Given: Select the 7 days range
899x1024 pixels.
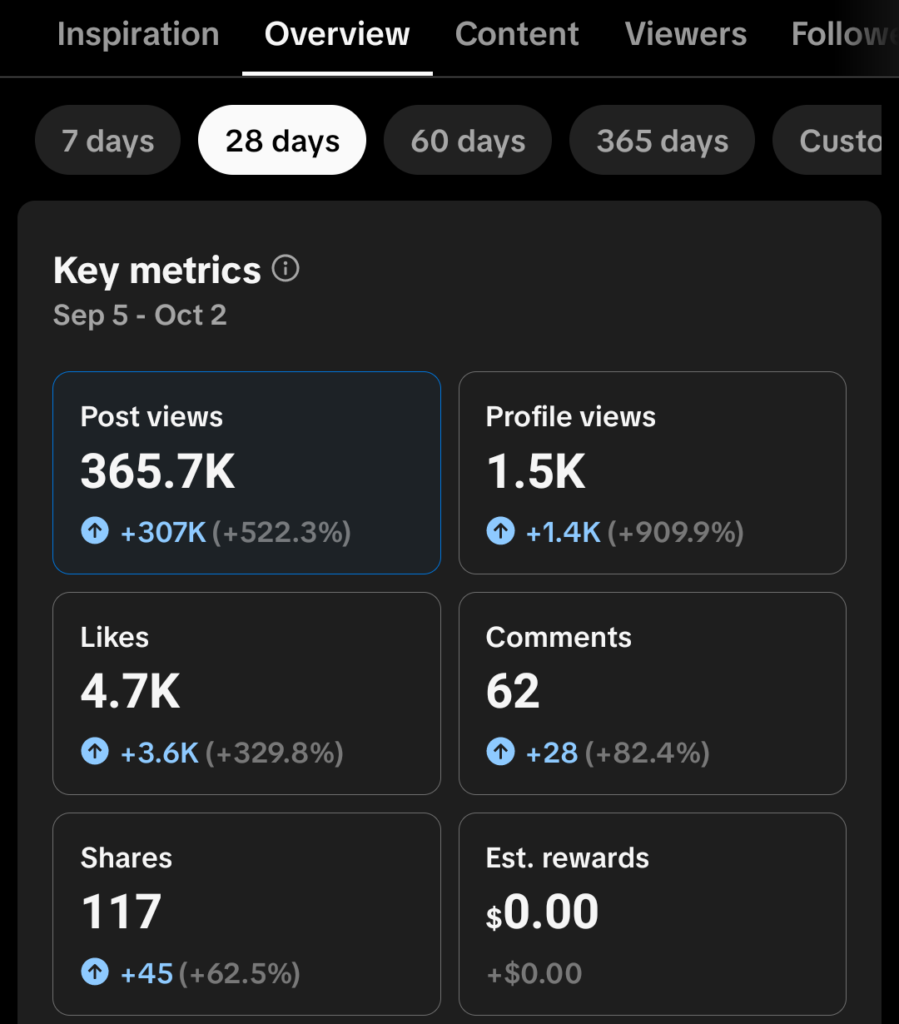Looking at the screenshot, I should 108,140.
